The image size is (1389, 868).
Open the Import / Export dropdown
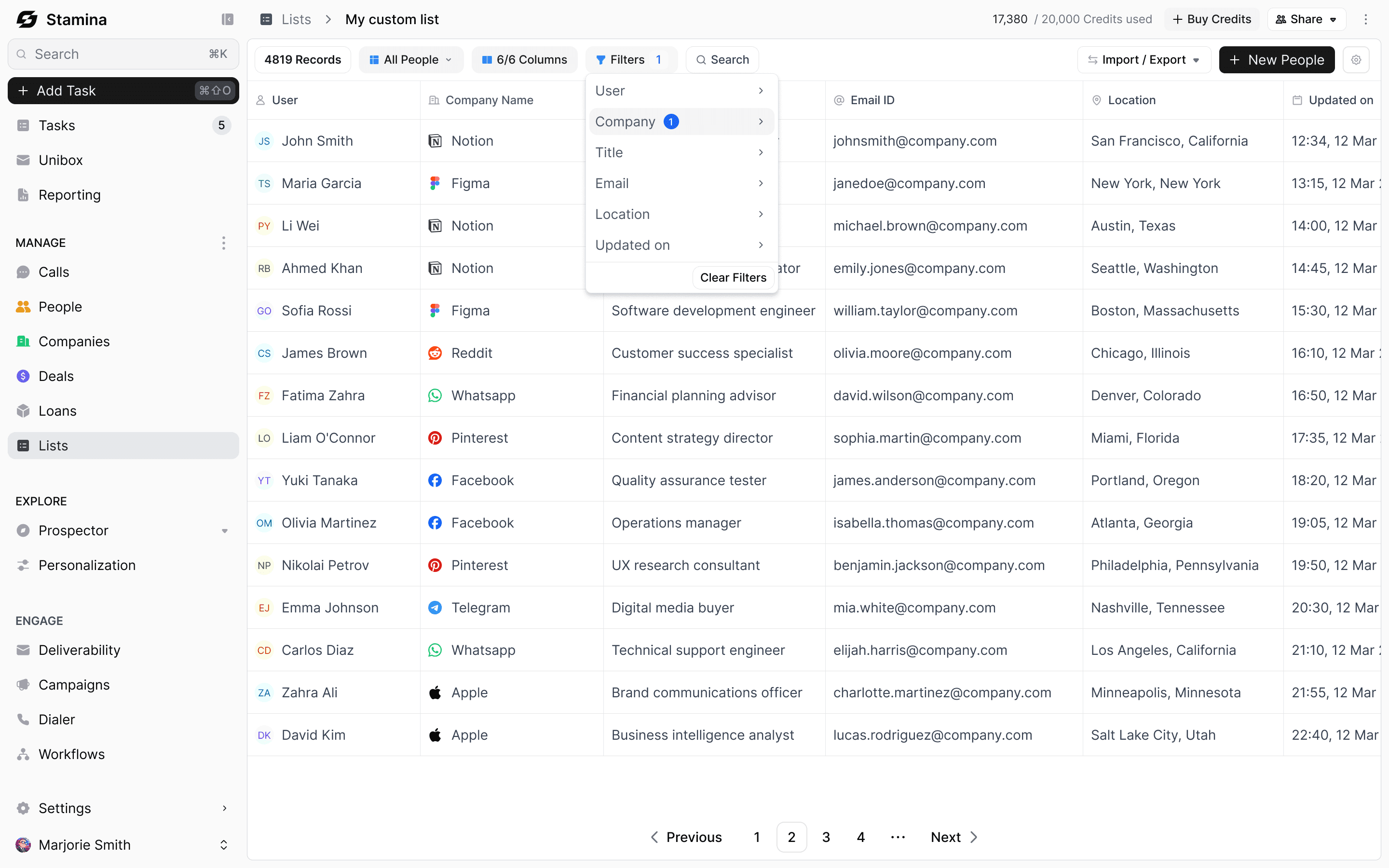click(x=1144, y=60)
